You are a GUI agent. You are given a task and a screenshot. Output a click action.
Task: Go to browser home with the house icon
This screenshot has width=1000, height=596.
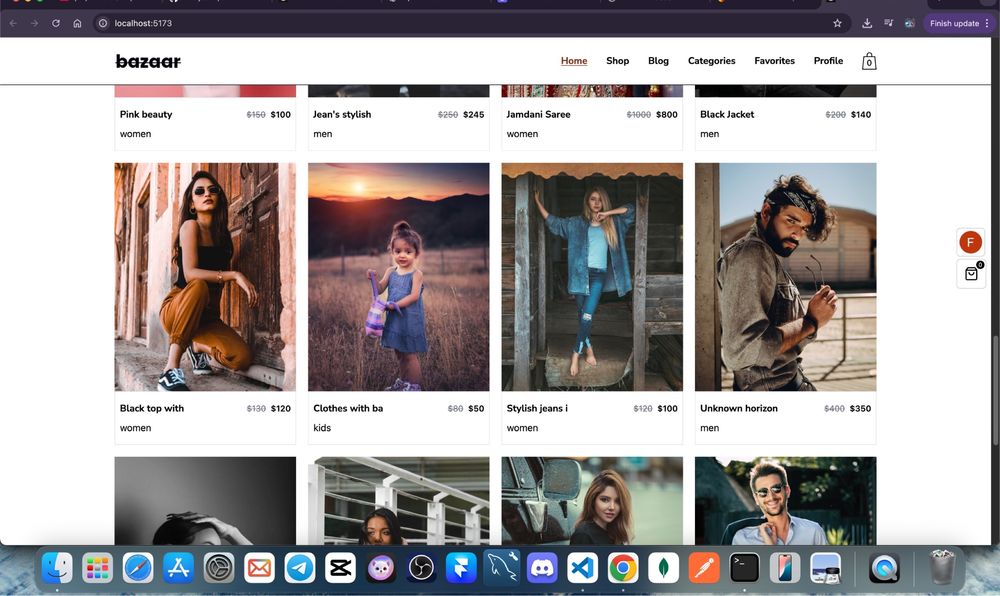click(77, 23)
